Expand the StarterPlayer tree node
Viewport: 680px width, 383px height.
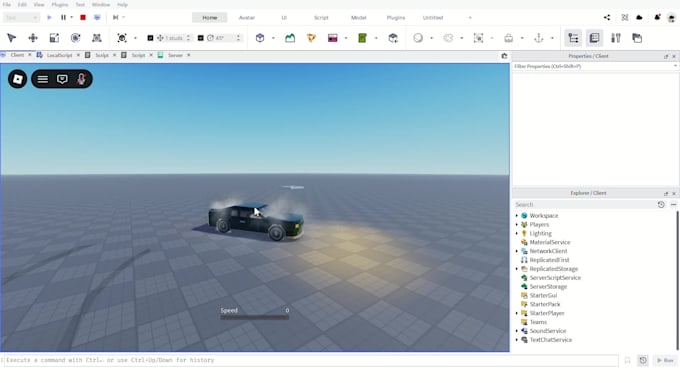(517, 313)
